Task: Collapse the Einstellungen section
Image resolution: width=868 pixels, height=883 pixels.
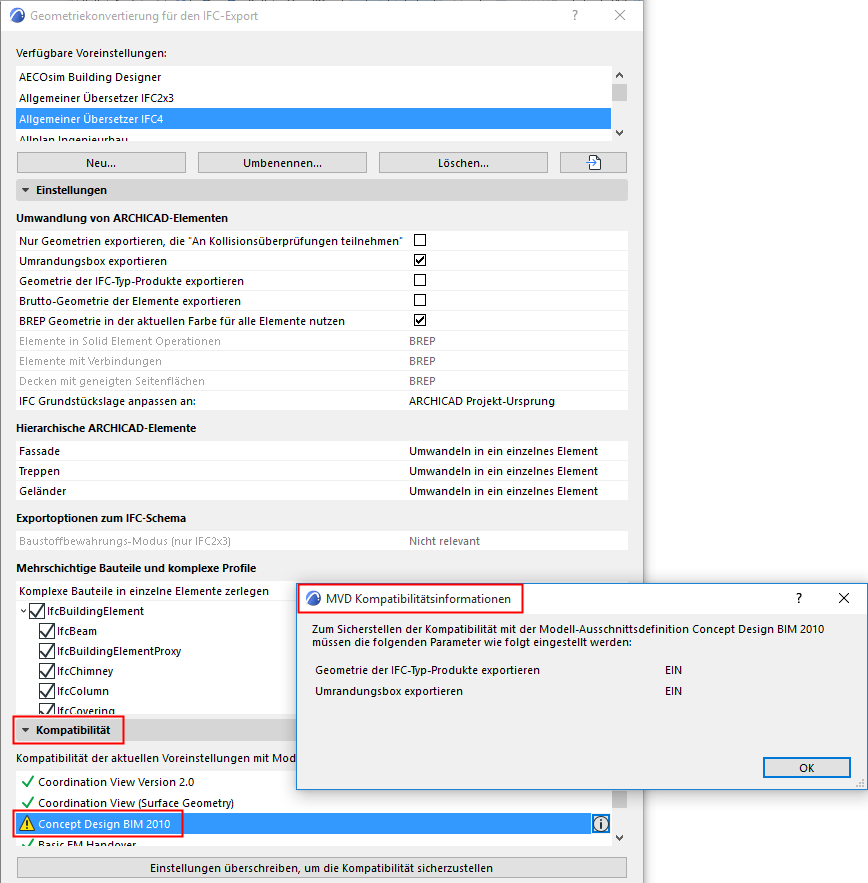Action: coord(25,190)
